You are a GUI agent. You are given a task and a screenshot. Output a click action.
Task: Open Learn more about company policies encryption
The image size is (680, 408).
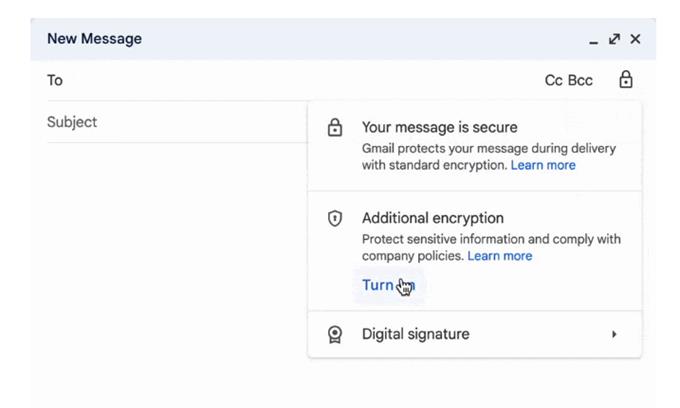pyautogui.click(x=500, y=256)
